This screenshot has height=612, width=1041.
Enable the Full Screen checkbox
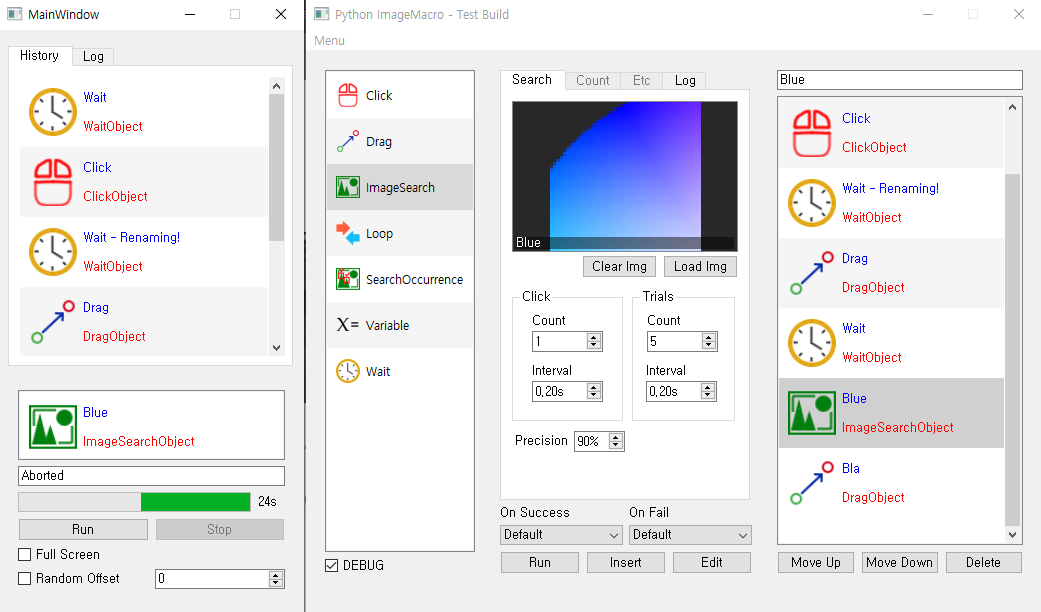point(25,554)
